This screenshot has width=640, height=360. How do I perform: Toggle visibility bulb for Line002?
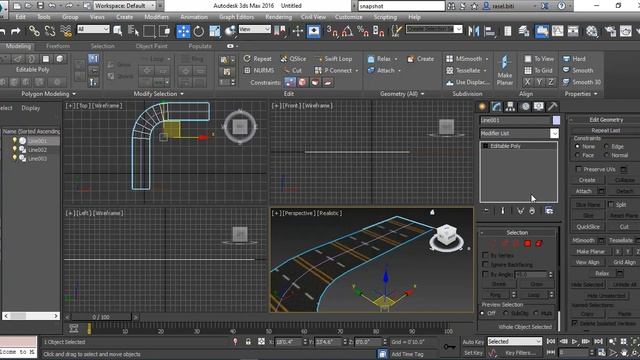click(x=15, y=149)
